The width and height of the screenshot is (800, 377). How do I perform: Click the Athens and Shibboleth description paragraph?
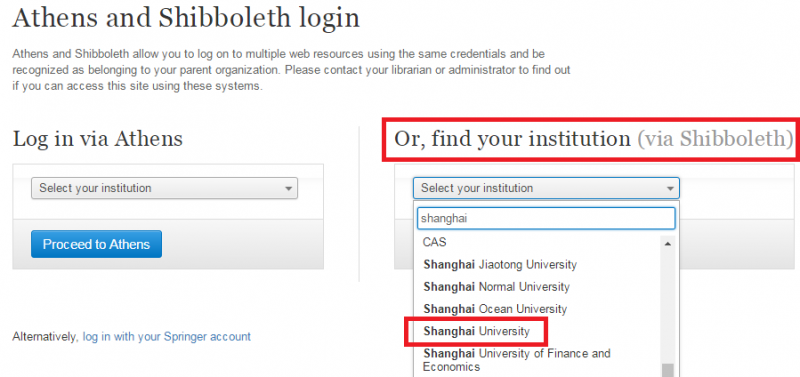[x=291, y=70]
